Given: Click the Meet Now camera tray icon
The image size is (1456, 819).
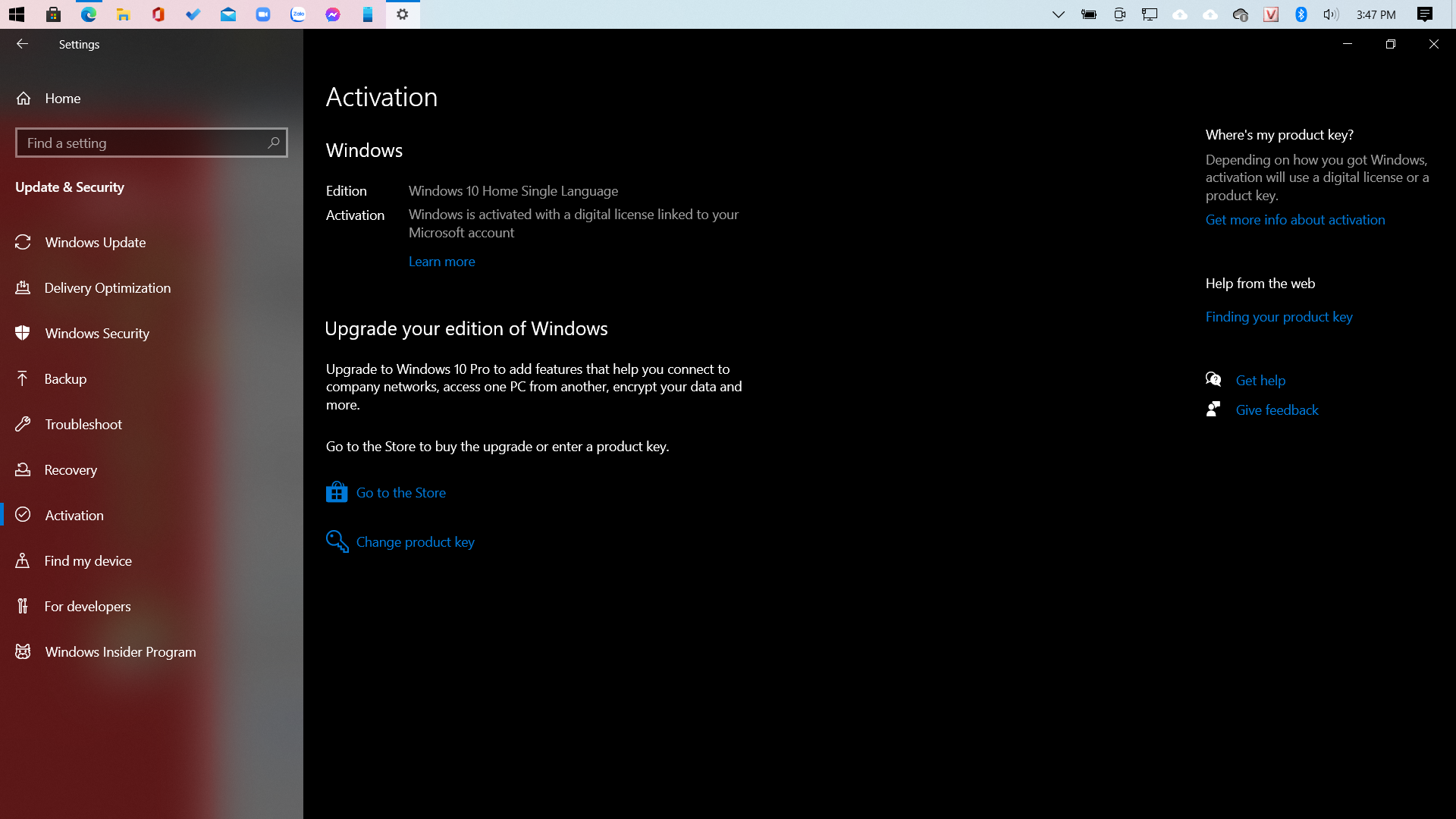Looking at the screenshot, I should (1119, 14).
